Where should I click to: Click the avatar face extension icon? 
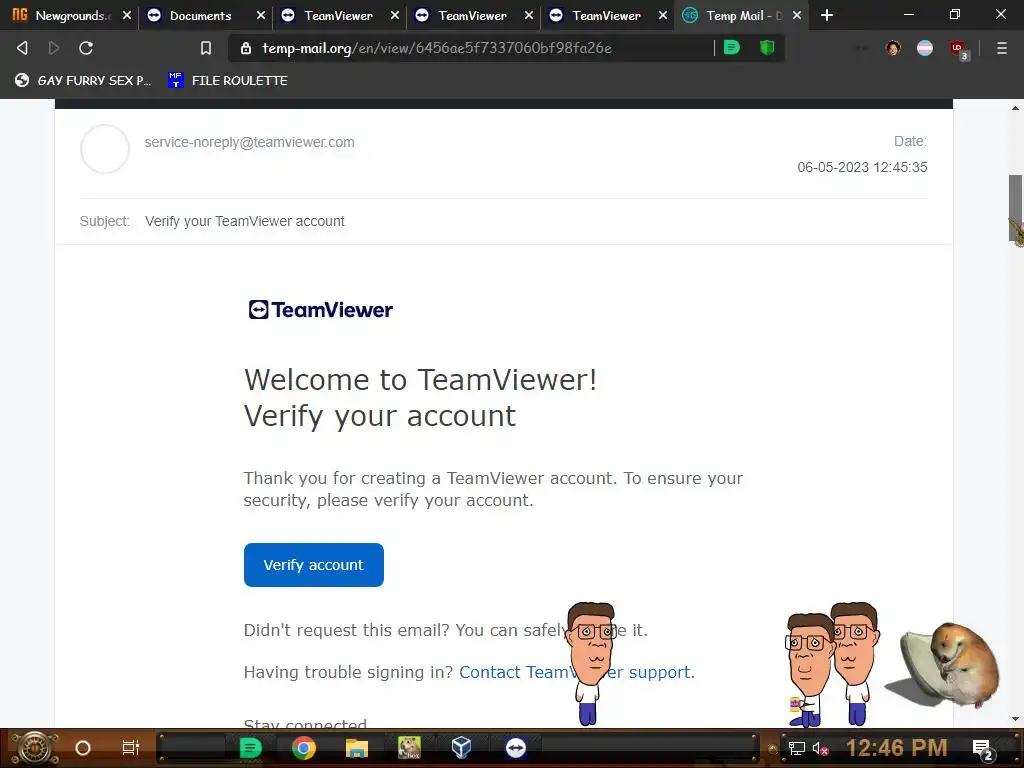(893, 48)
